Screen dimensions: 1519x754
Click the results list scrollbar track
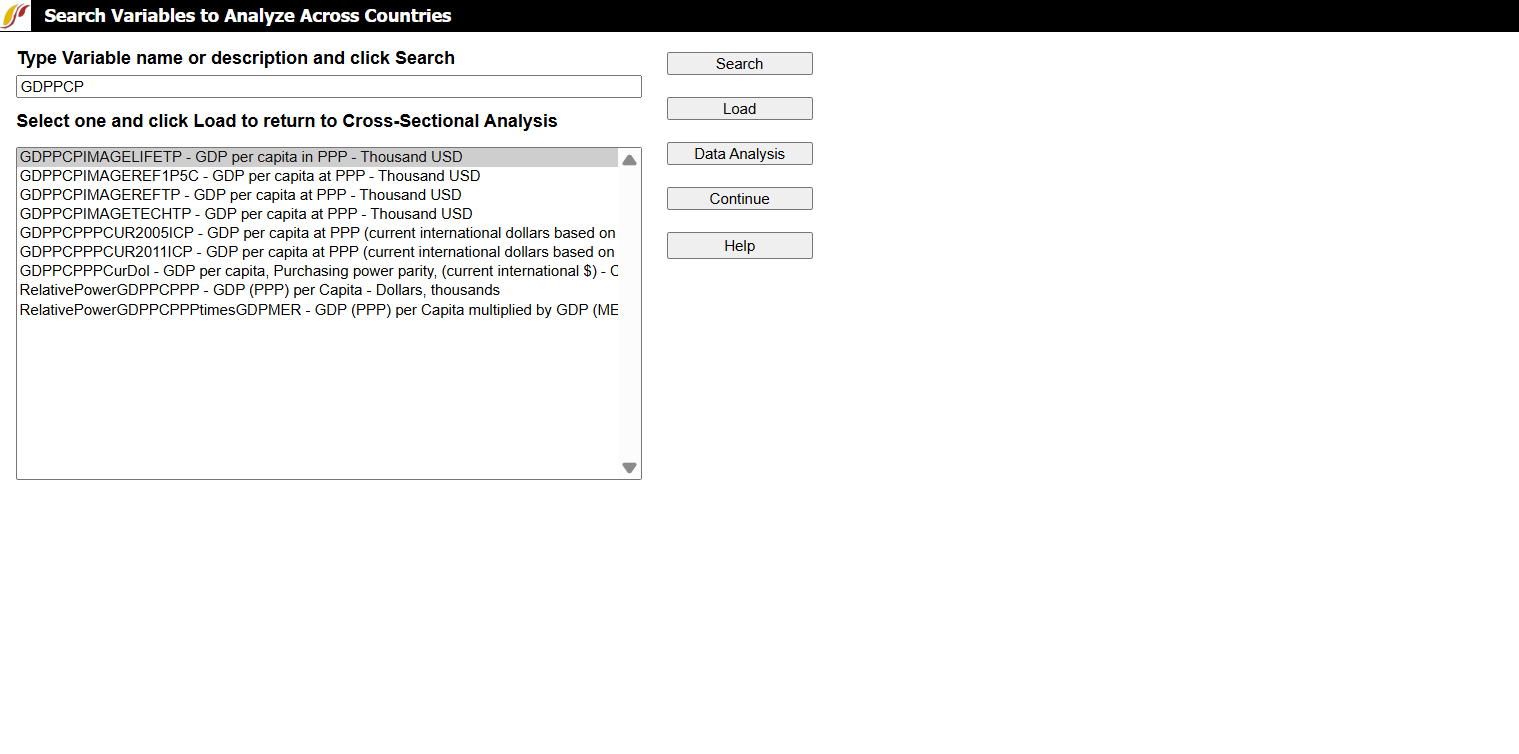tap(629, 320)
